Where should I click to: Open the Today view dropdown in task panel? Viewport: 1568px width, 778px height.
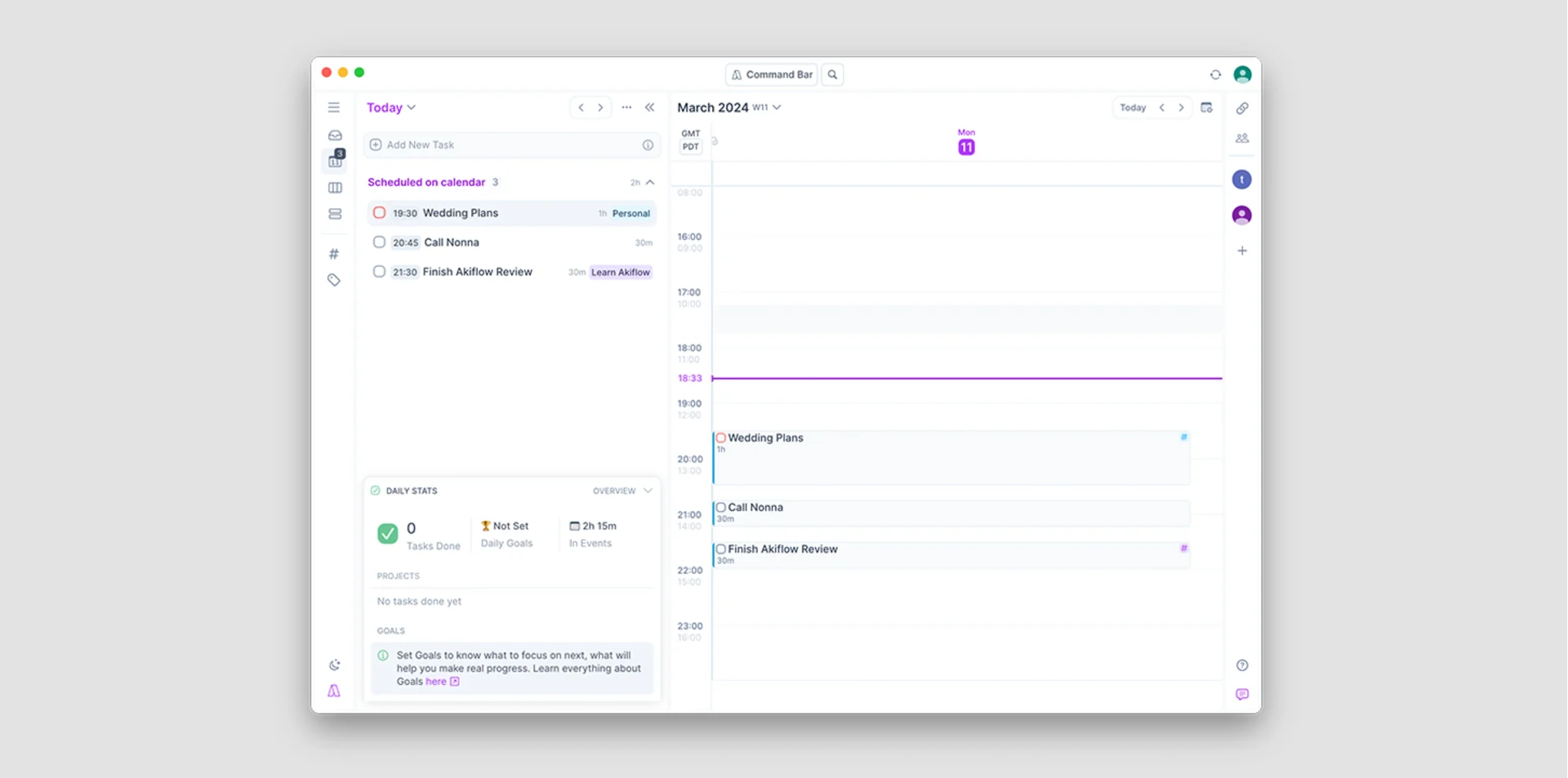point(391,107)
